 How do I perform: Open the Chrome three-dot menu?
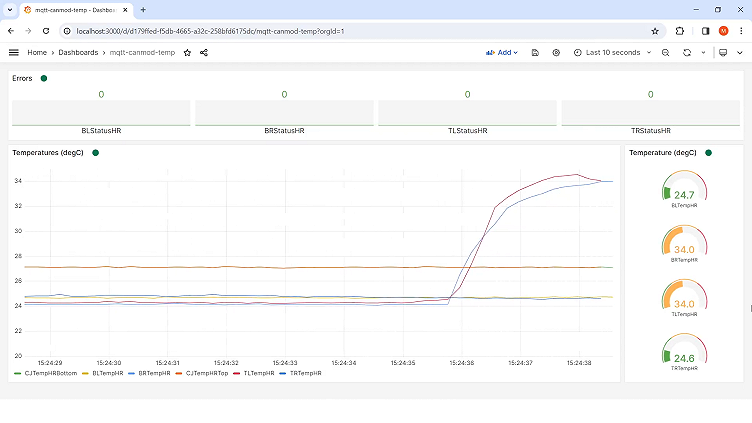click(x=741, y=31)
